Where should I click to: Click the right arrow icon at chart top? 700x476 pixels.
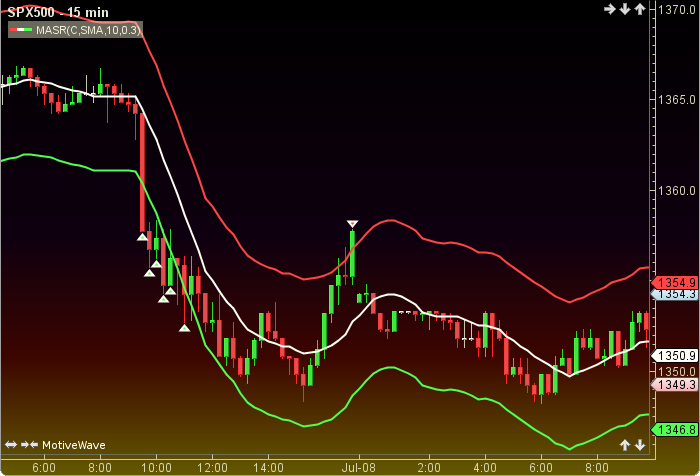click(x=610, y=9)
